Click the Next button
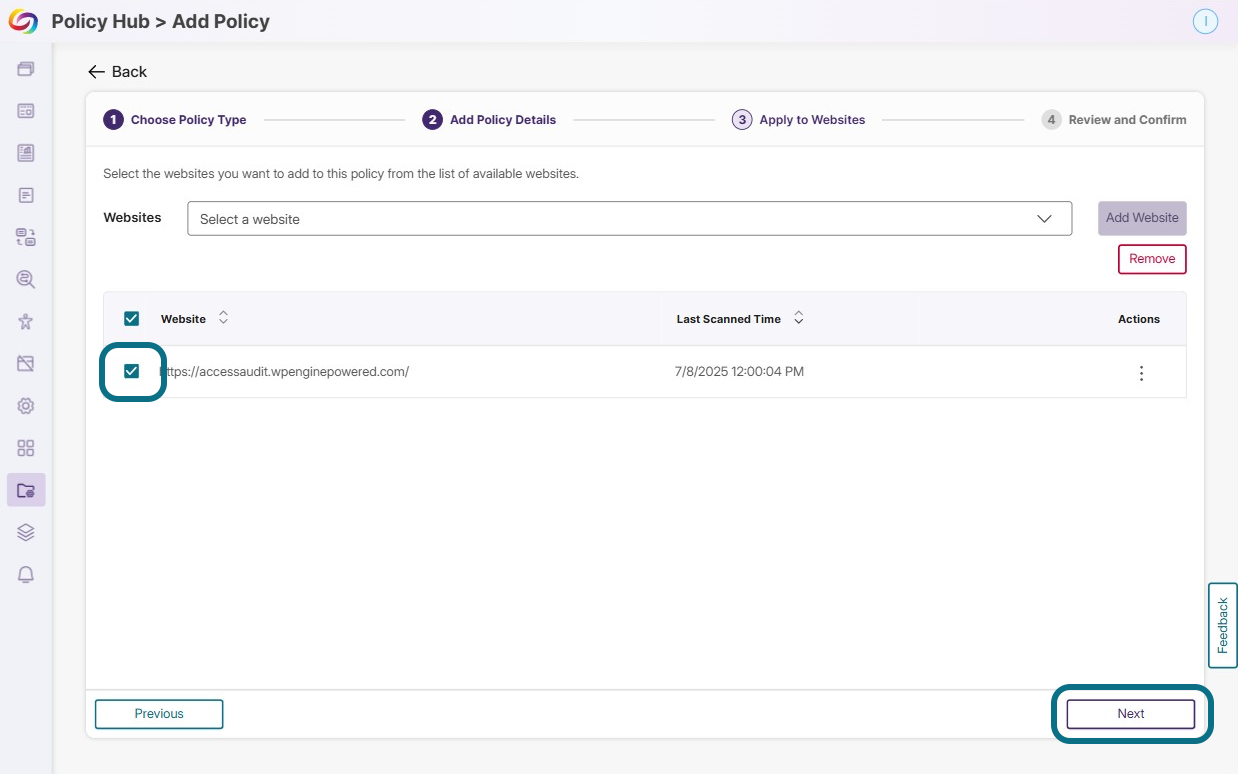The image size is (1238, 774). click(x=1131, y=714)
